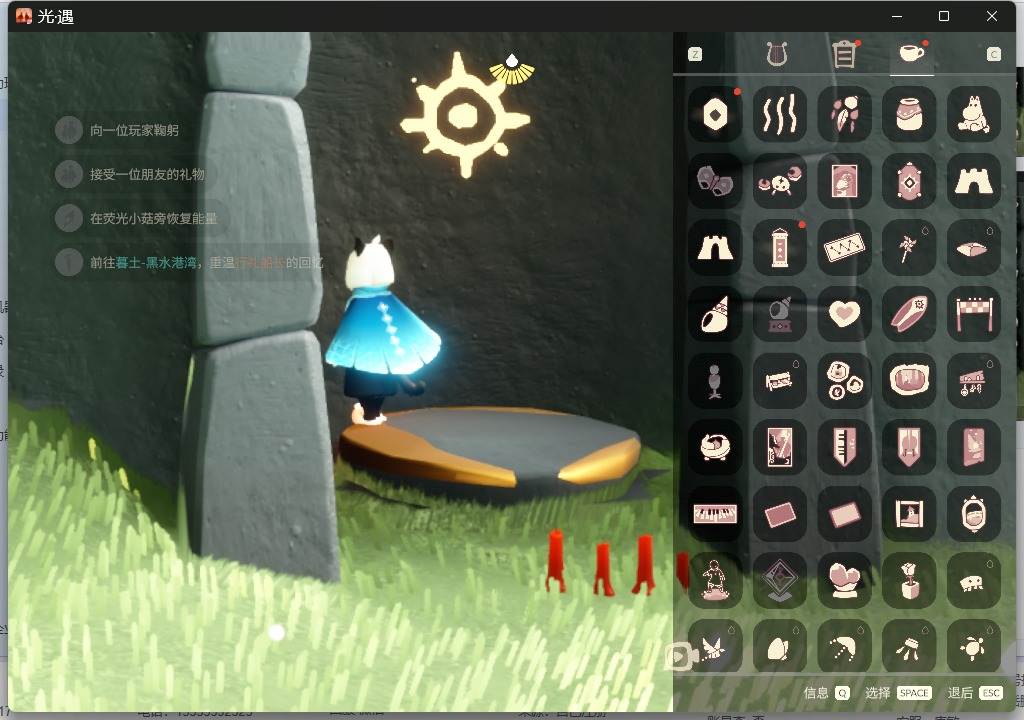Image resolution: width=1024 pixels, height=720 pixels.
Task: Click the camera recording icon
Action: (x=680, y=656)
